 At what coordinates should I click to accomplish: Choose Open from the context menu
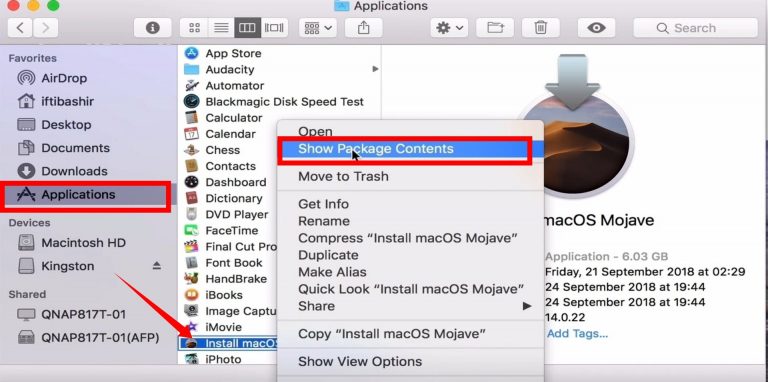[x=315, y=131]
